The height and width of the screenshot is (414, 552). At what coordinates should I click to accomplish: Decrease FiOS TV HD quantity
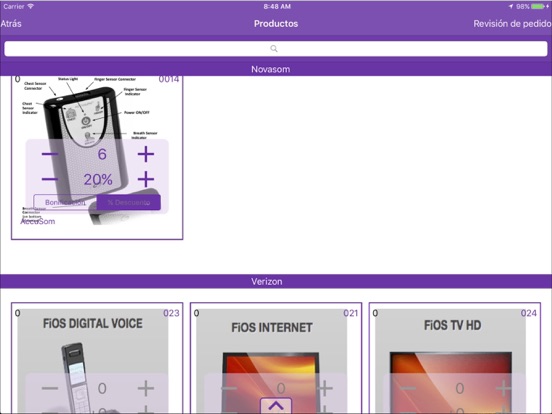(408, 388)
